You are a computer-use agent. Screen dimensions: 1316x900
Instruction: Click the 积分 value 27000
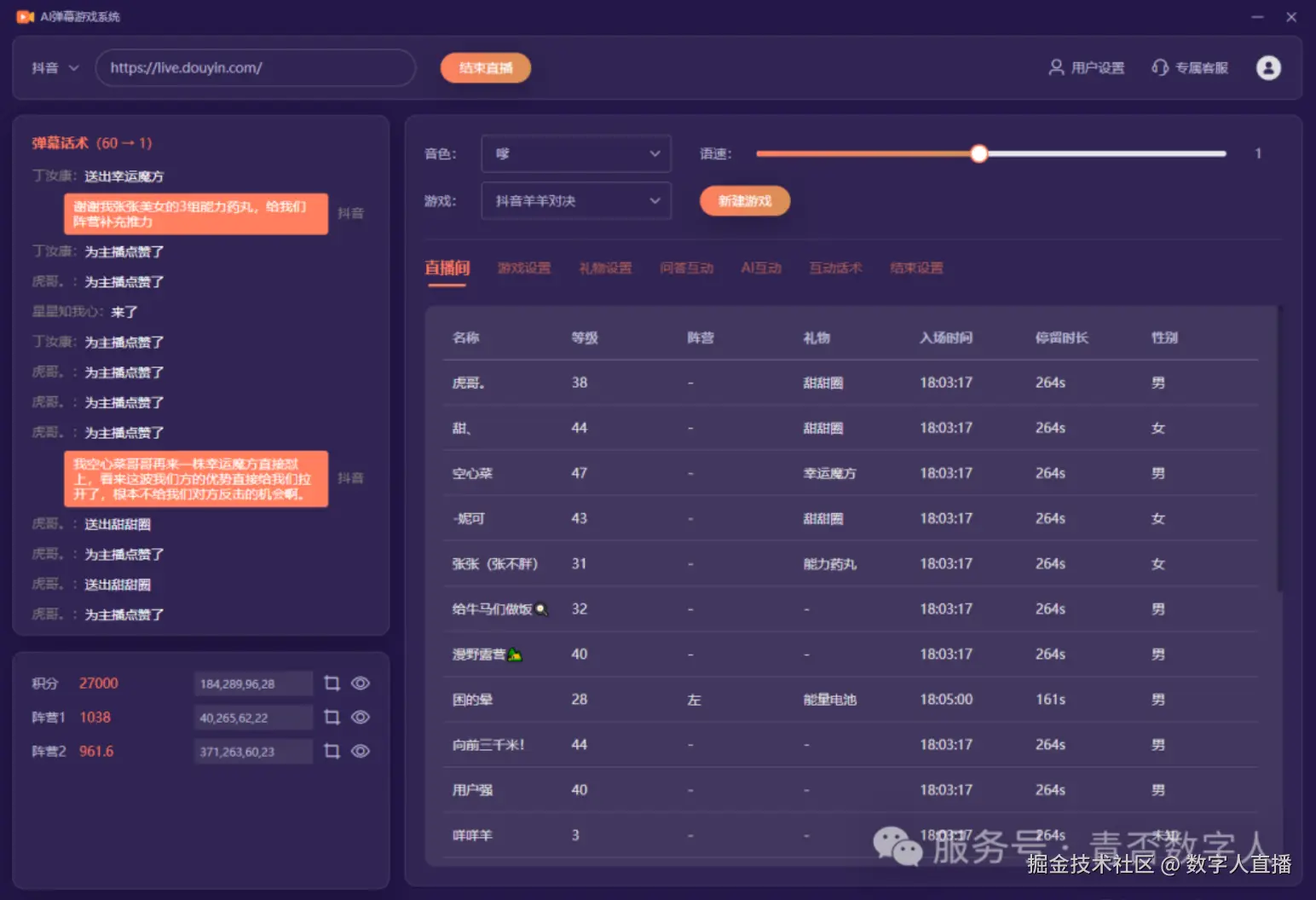(99, 683)
